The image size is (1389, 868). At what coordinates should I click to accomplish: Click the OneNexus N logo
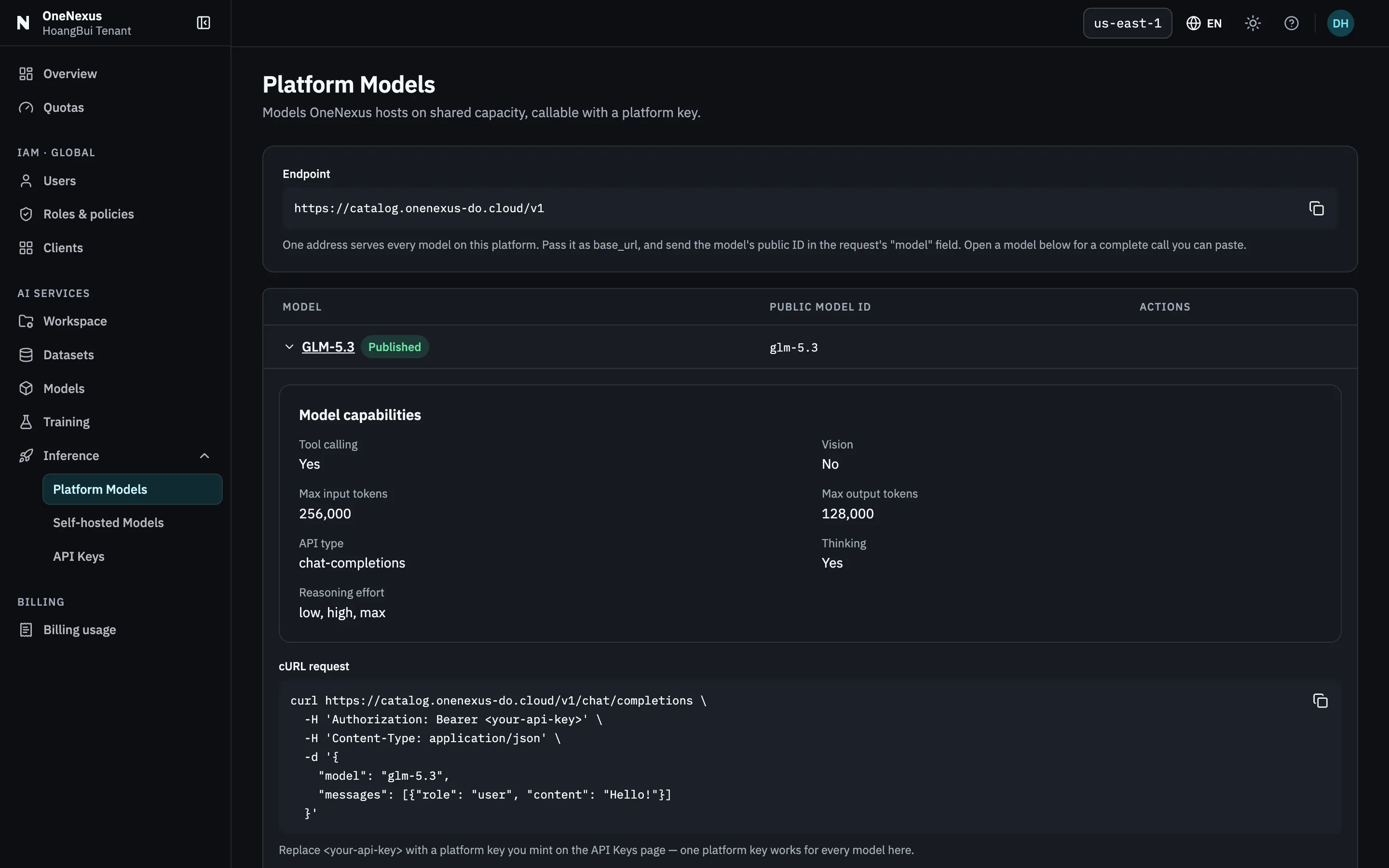coord(23,23)
